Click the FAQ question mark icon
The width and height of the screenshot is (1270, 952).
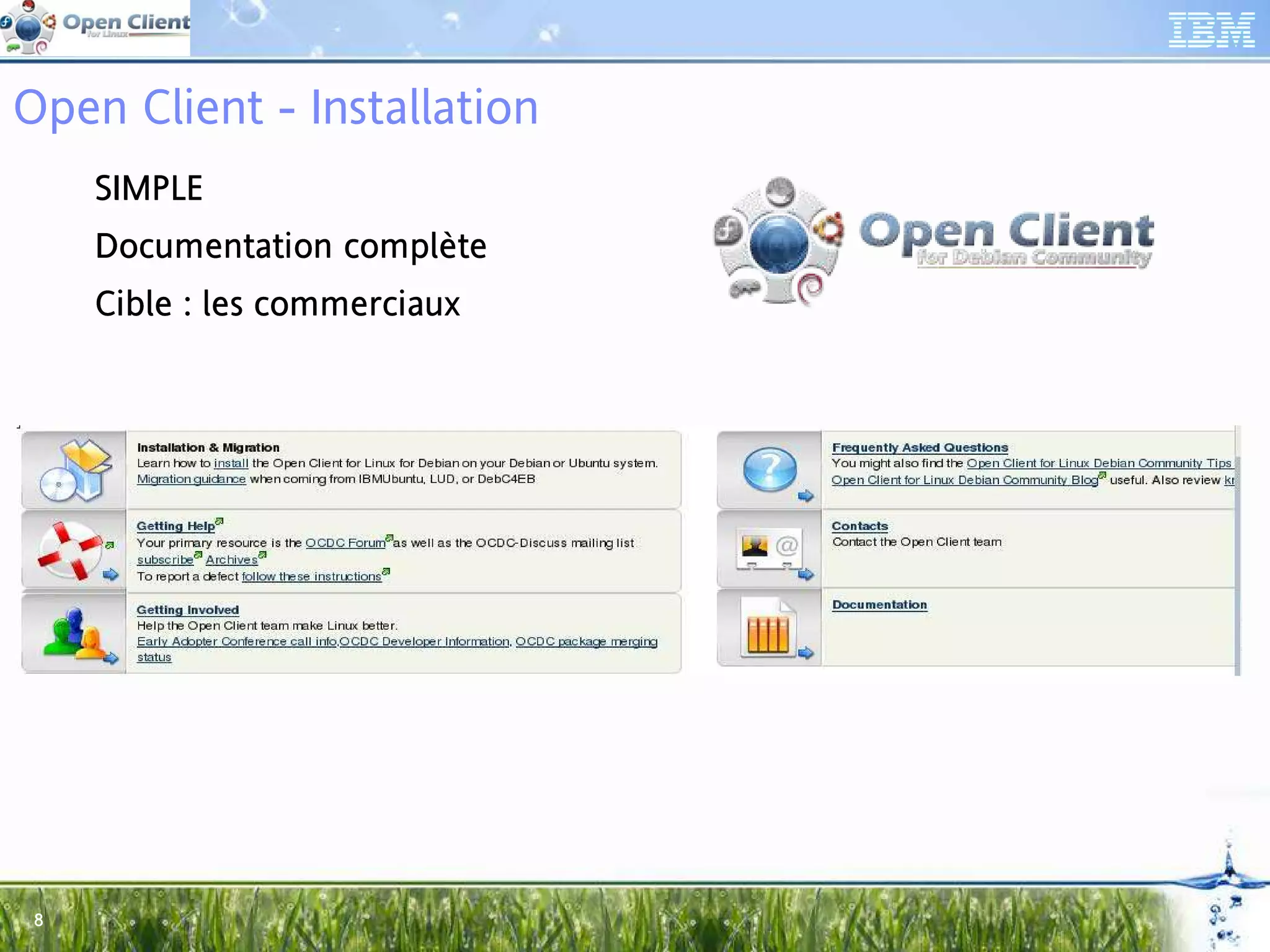[771, 470]
